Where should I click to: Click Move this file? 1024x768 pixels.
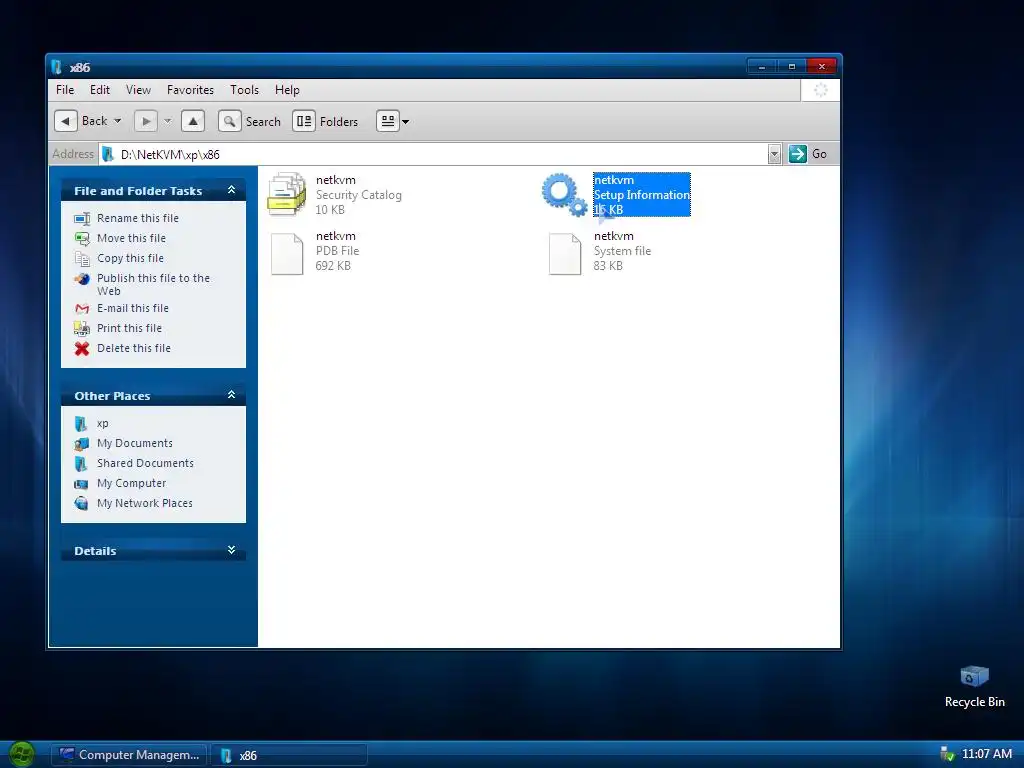(131, 238)
